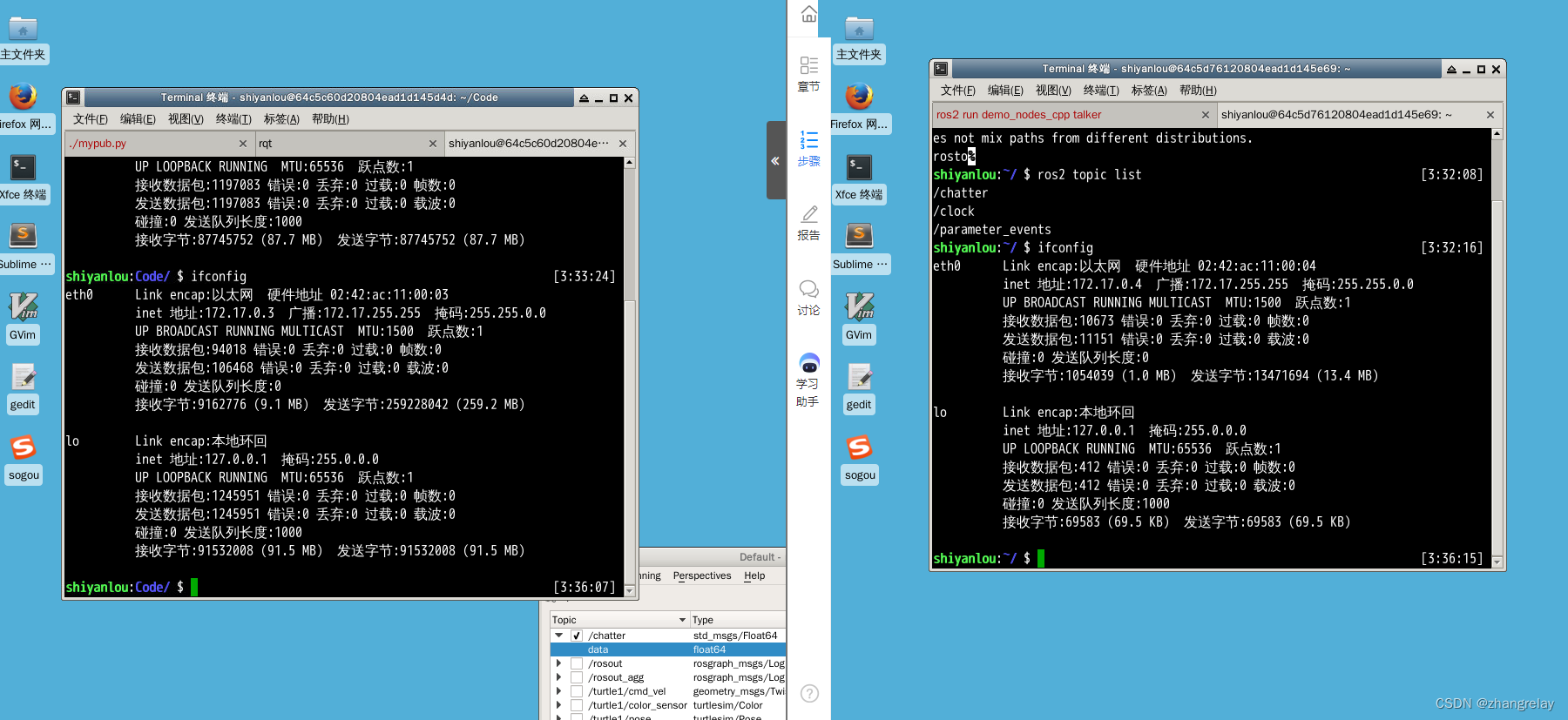Select the data float64 row
The height and width of the screenshot is (720, 1568).
pos(668,649)
